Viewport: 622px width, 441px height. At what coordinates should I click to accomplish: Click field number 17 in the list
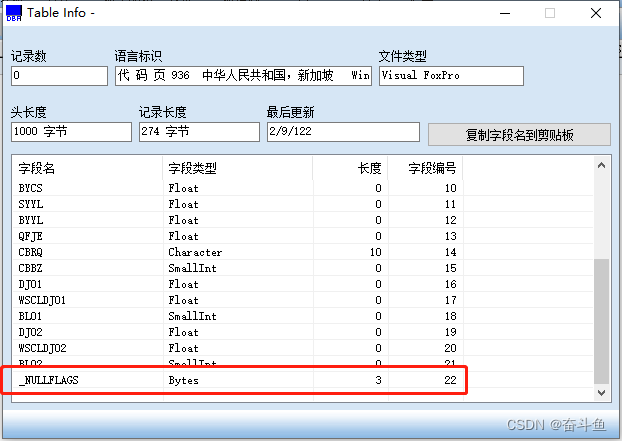[x=450, y=300]
